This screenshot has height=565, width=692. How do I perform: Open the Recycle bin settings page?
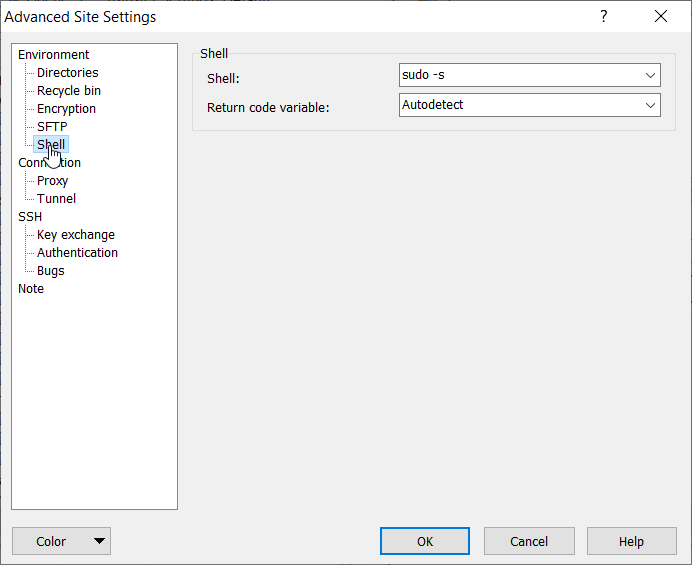tap(68, 91)
